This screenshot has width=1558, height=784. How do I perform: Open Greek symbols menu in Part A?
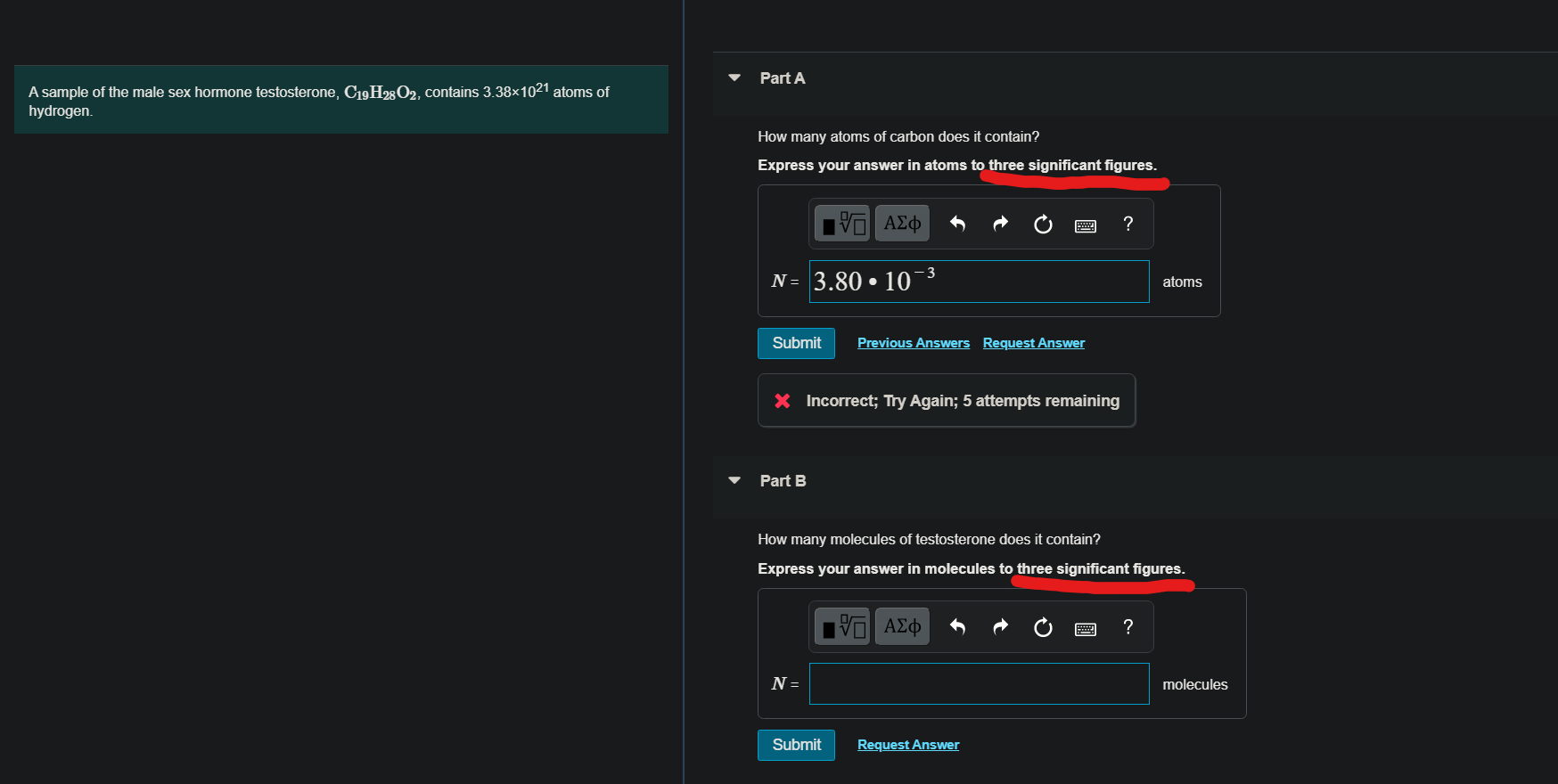click(x=902, y=224)
